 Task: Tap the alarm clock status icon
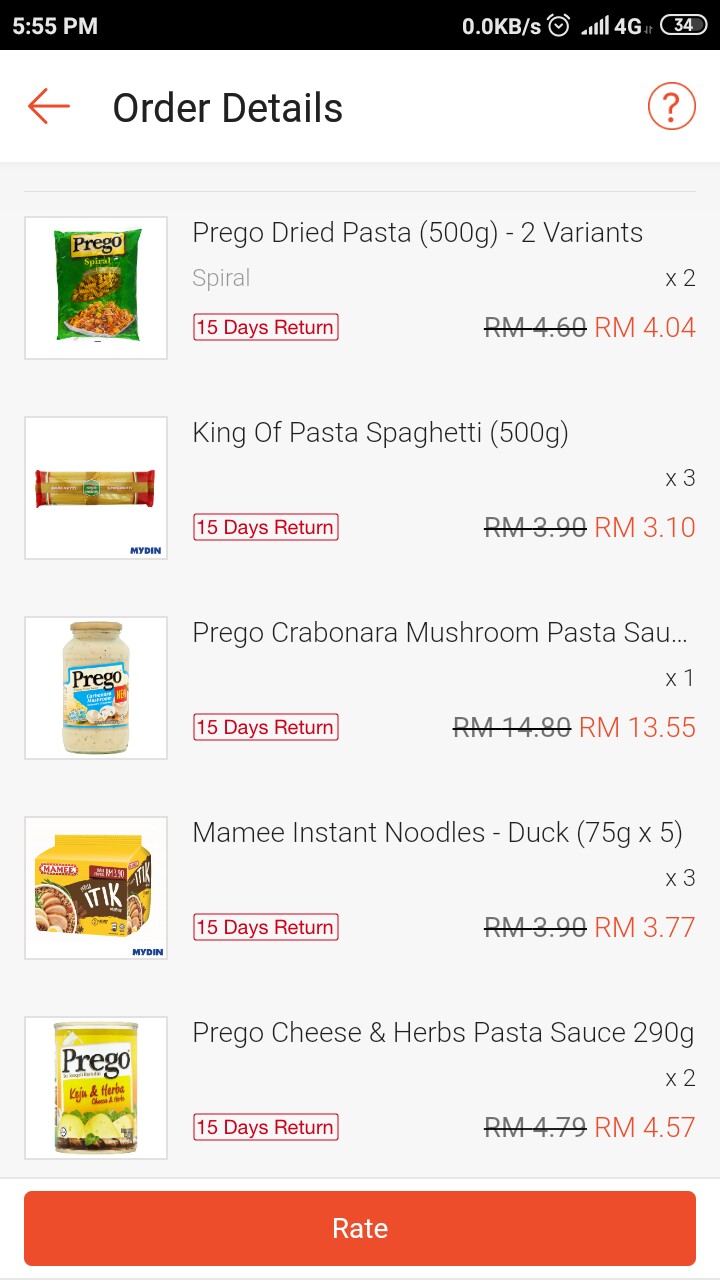tap(559, 25)
